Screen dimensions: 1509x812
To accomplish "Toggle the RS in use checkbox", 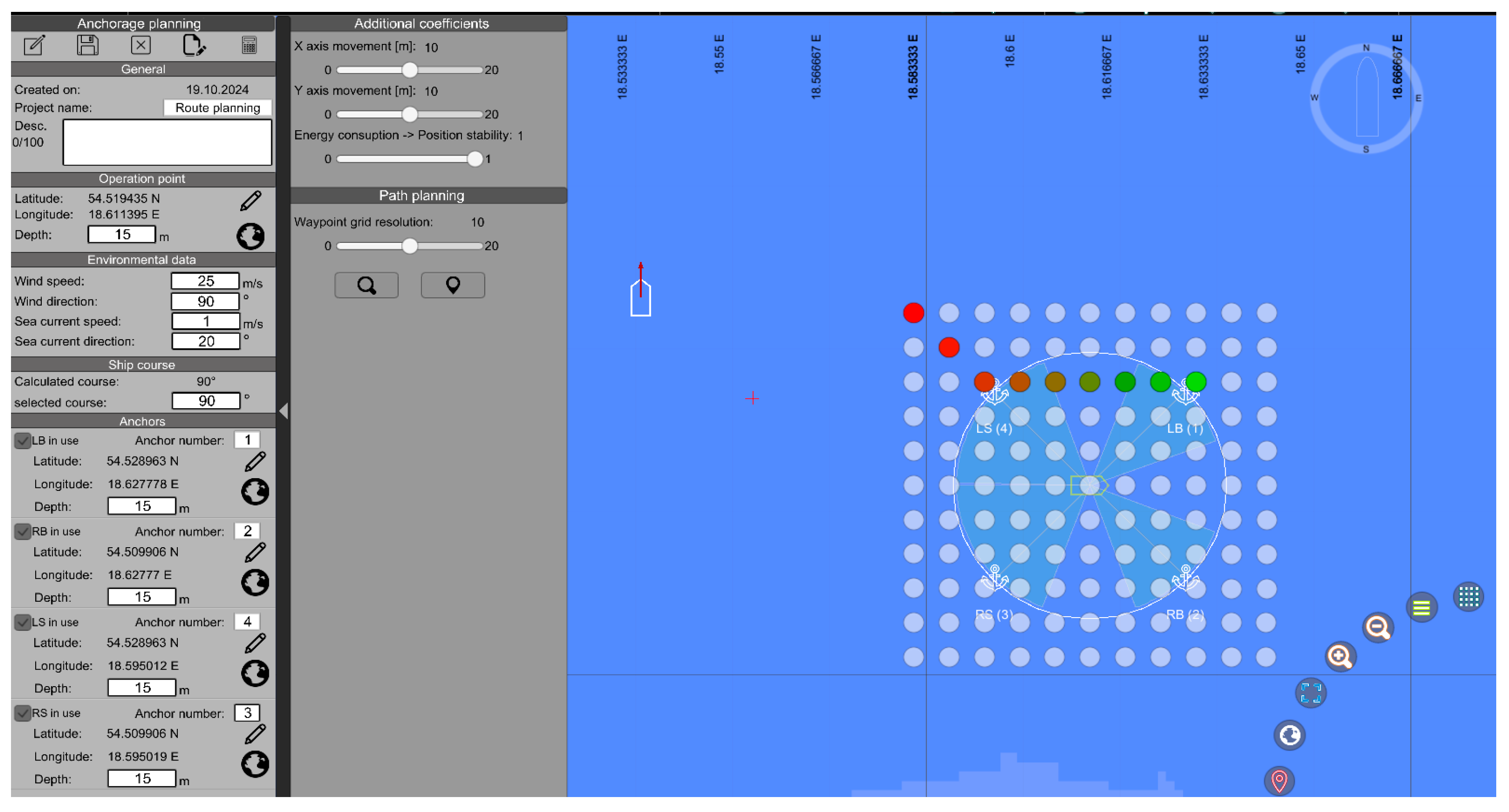I will pos(22,713).
